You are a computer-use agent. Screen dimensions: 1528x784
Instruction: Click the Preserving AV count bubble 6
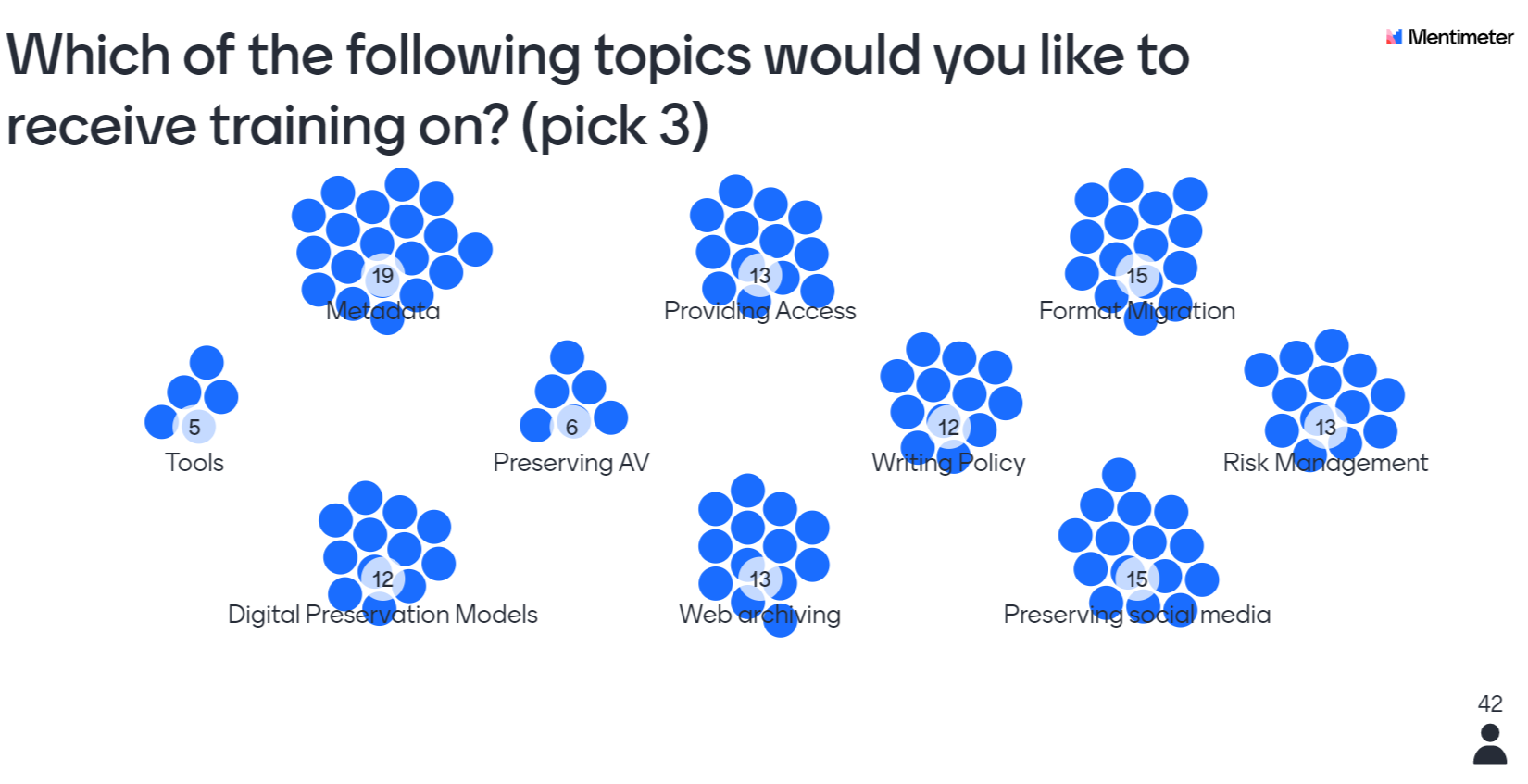coord(571,428)
